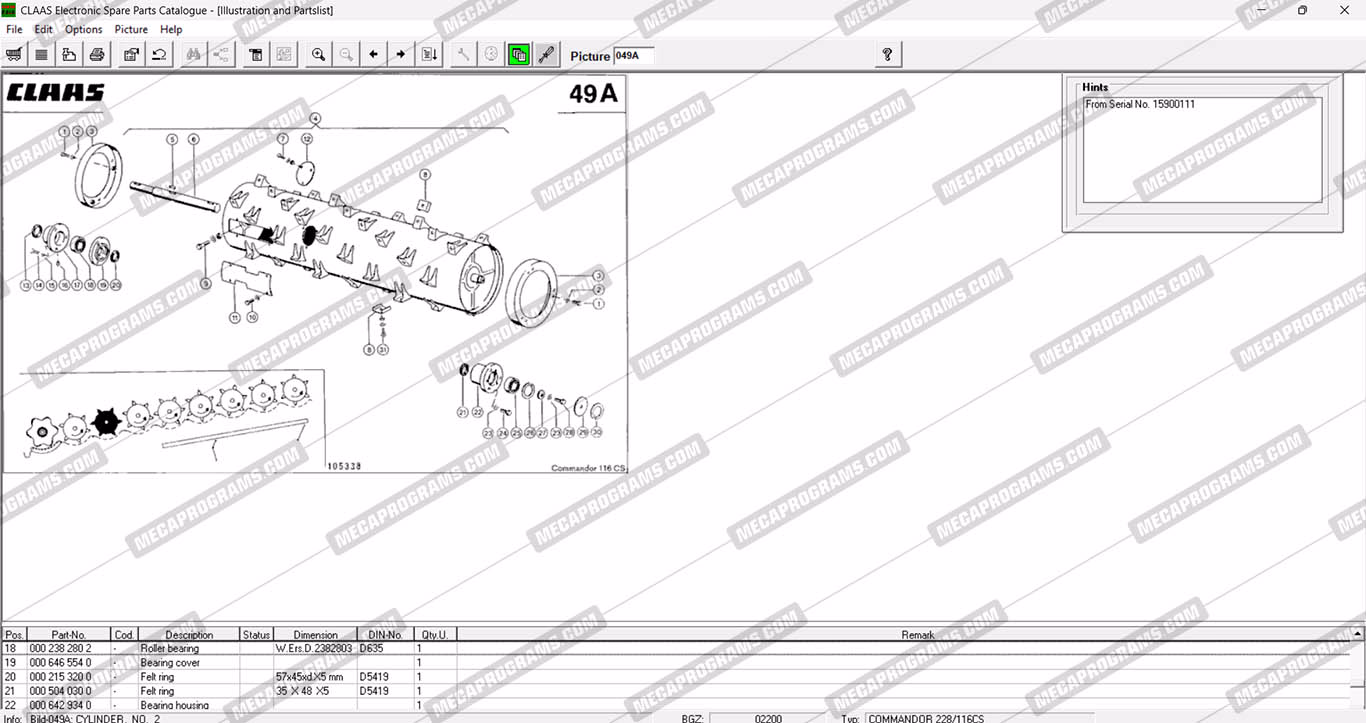Go to next picture with right arrow
Viewport: 1366px width, 723px height.
tap(401, 55)
